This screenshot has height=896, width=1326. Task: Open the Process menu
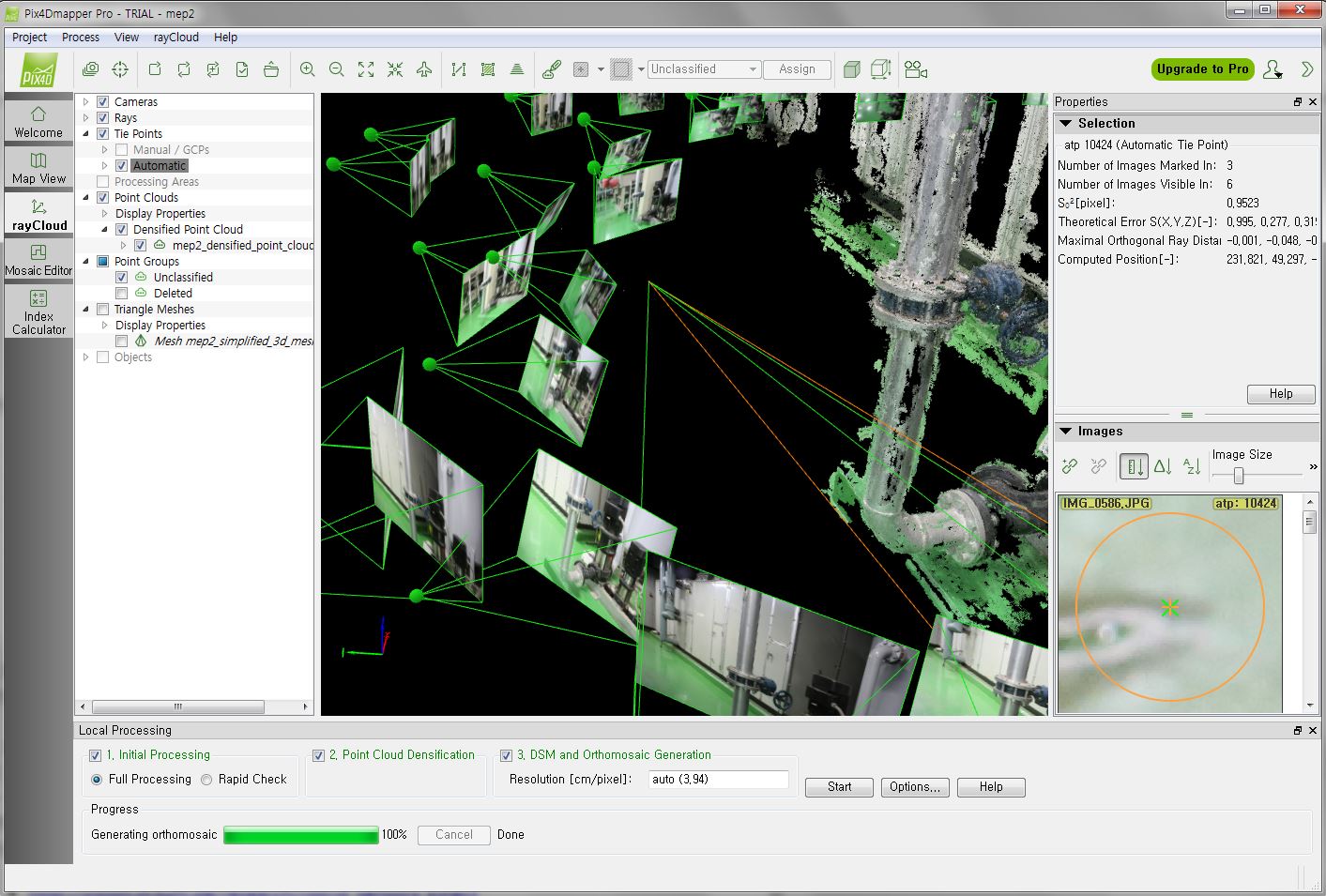[x=81, y=38]
